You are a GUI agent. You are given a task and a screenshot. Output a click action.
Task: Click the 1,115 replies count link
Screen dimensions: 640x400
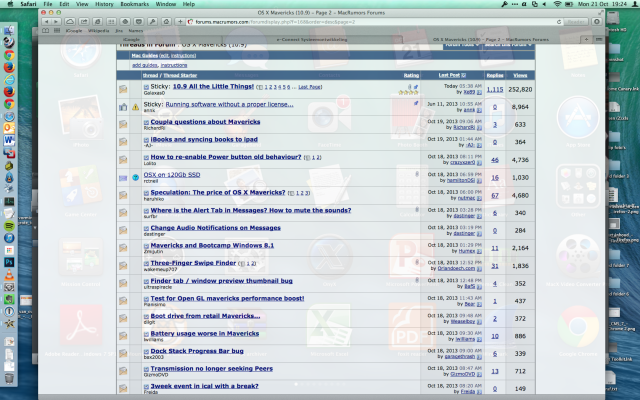495,89
